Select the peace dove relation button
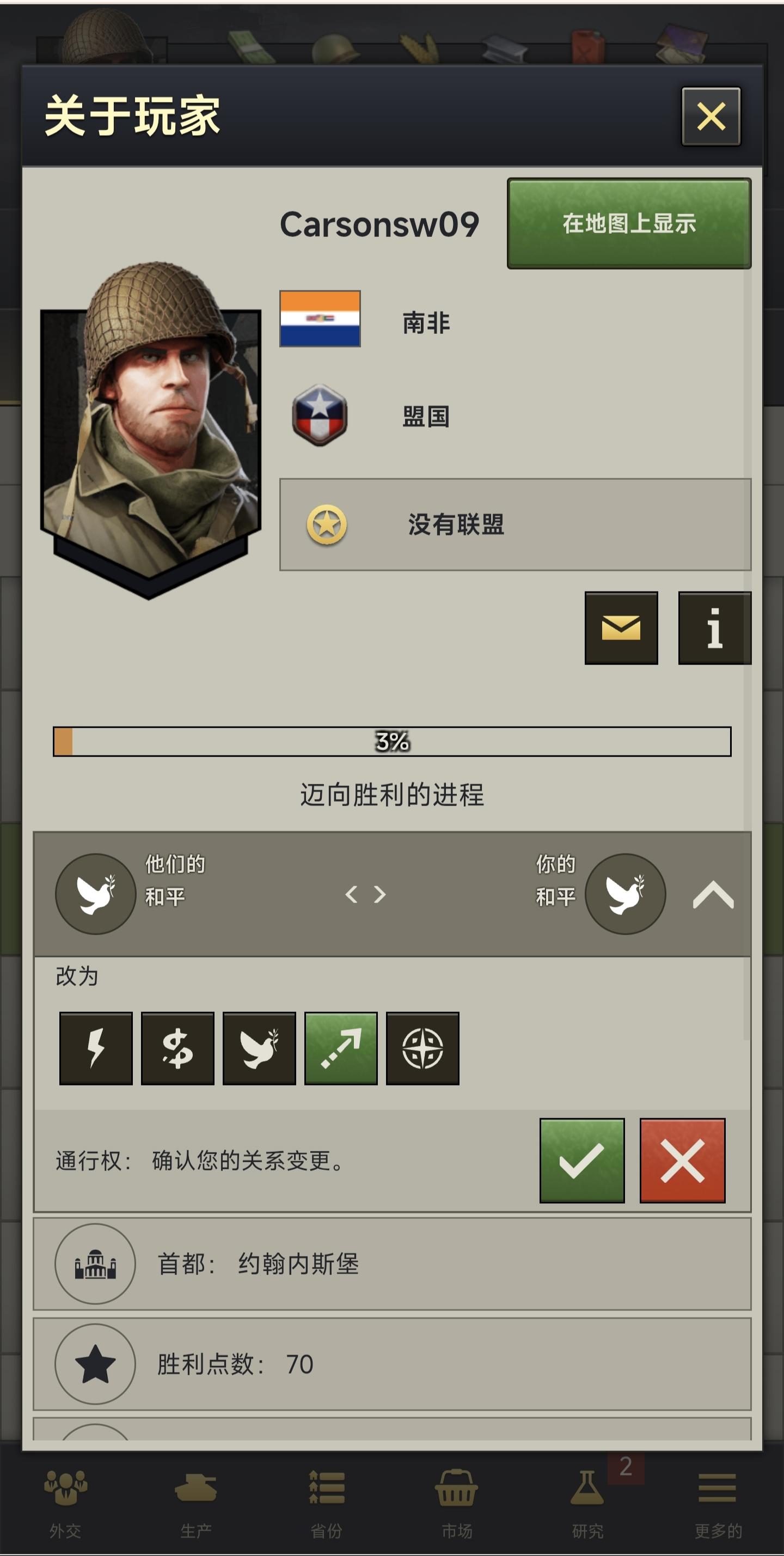Image resolution: width=784 pixels, height=1556 pixels. click(259, 1048)
